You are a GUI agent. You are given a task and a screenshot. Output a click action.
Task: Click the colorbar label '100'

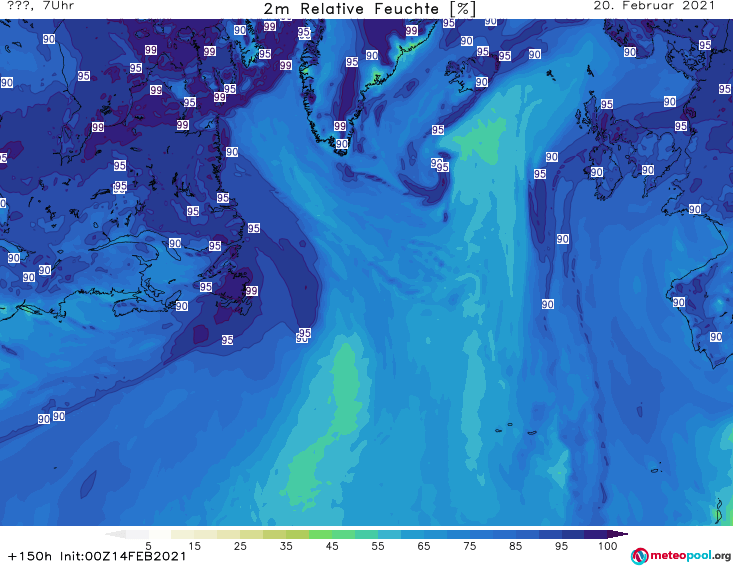(x=608, y=546)
